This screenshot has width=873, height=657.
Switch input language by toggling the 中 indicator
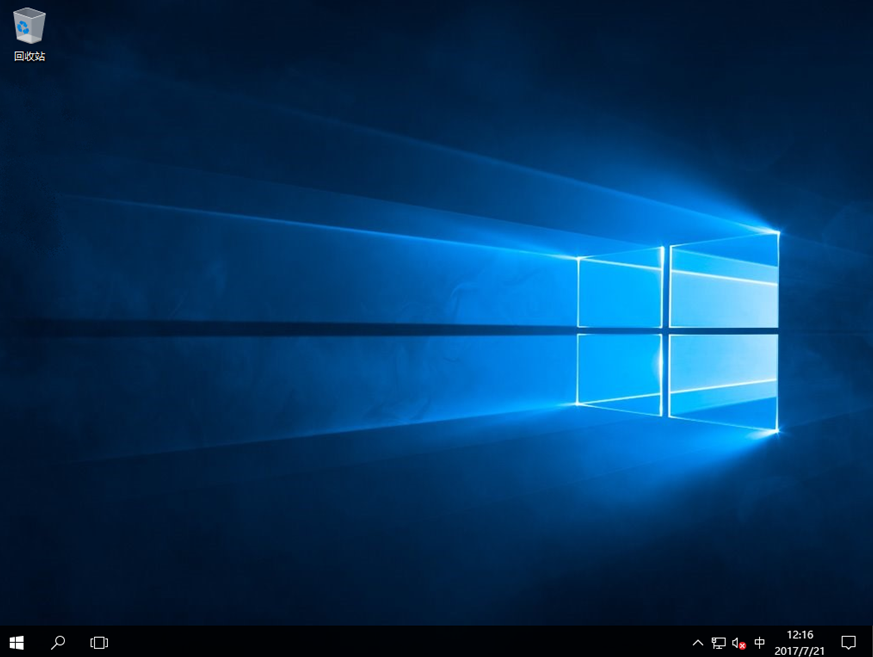(761, 643)
